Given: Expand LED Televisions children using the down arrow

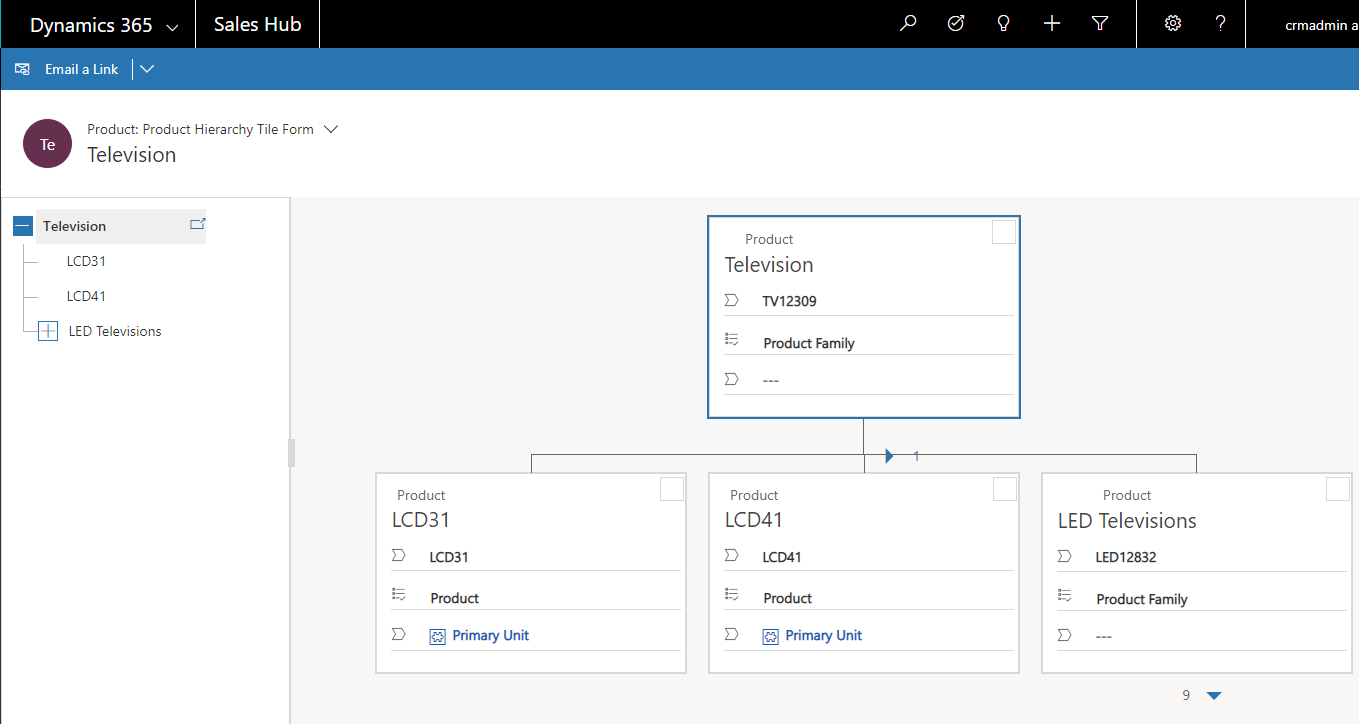Looking at the screenshot, I should [1214, 696].
